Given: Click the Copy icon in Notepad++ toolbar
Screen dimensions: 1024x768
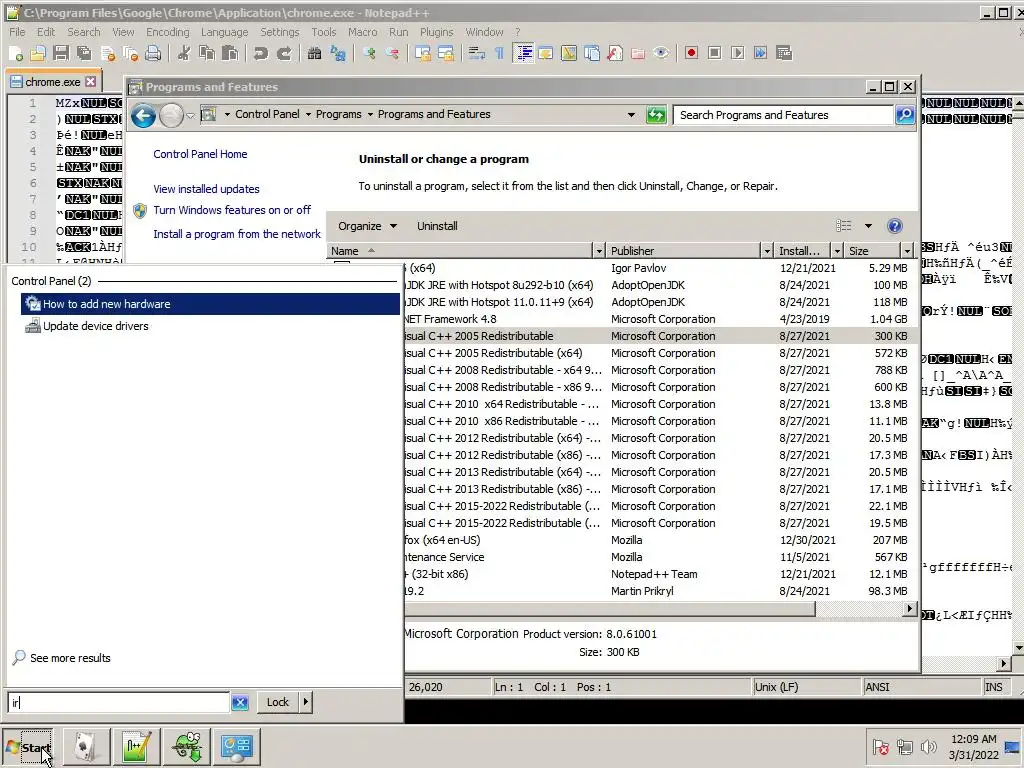Looking at the screenshot, I should [x=207, y=54].
